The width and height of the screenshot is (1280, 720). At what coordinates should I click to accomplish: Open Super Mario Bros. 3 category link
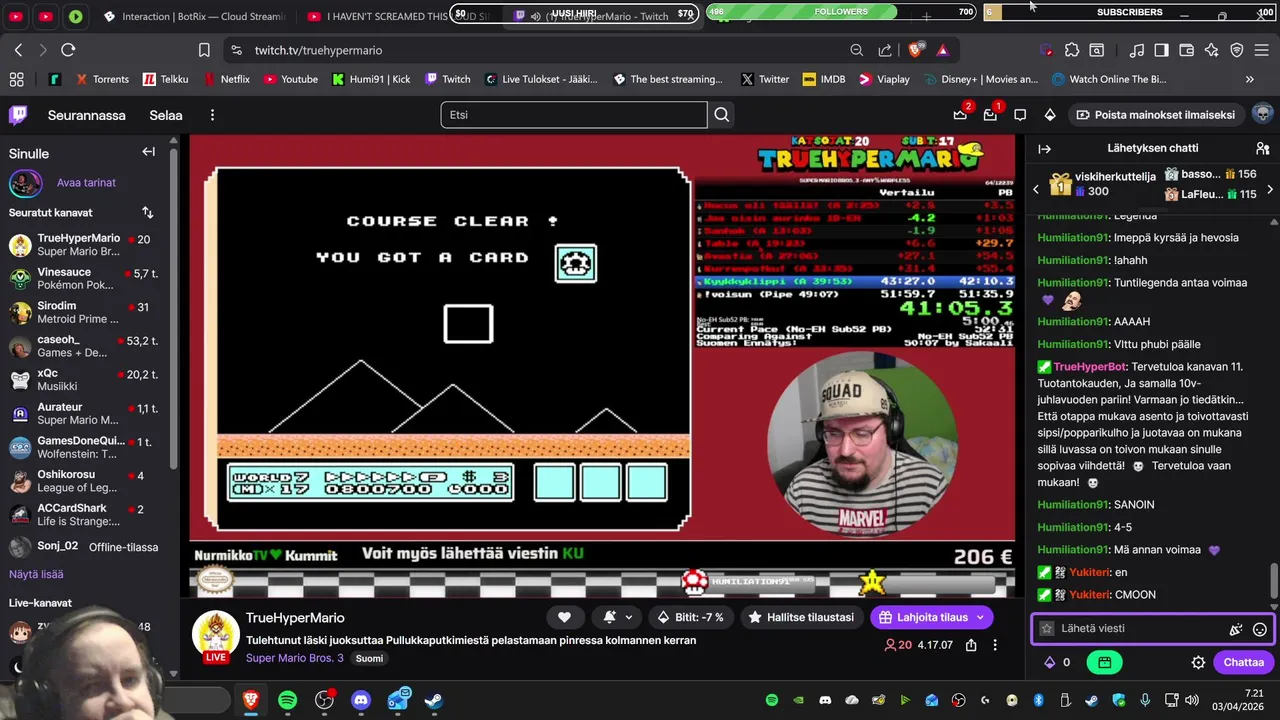(295, 658)
